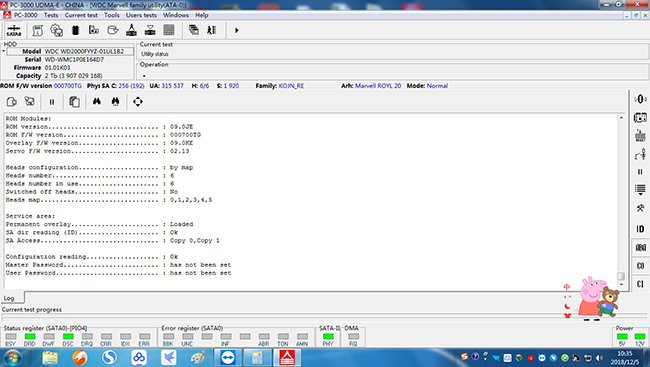Expand the main toolbar overflow arrow

237,30
